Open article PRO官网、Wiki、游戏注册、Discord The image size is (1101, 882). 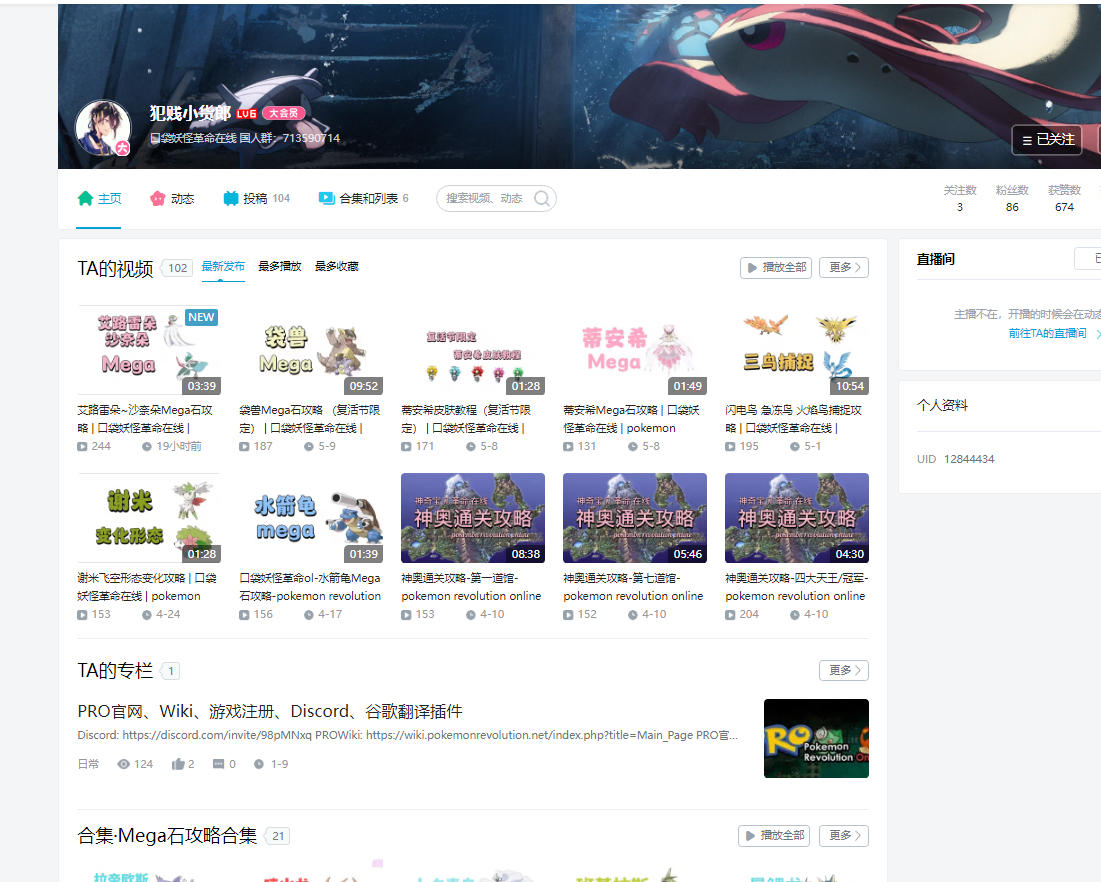pos(270,711)
